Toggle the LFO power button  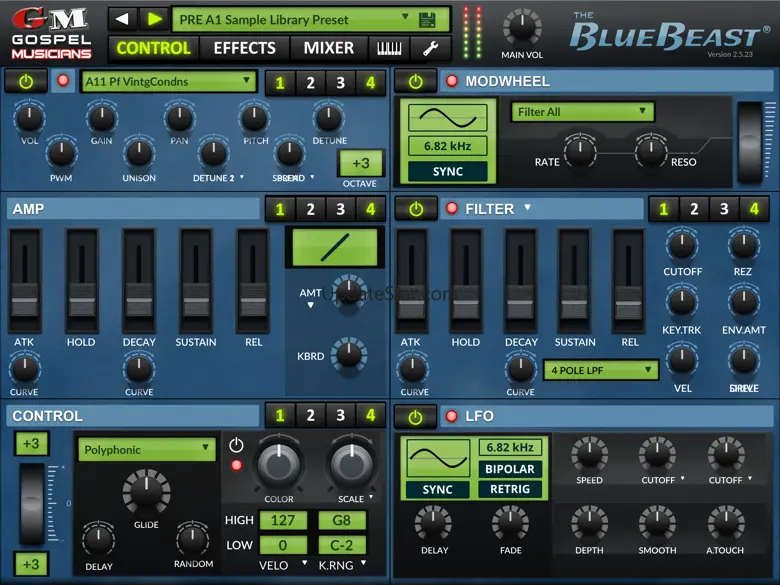pyautogui.click(x=415, y=417)
